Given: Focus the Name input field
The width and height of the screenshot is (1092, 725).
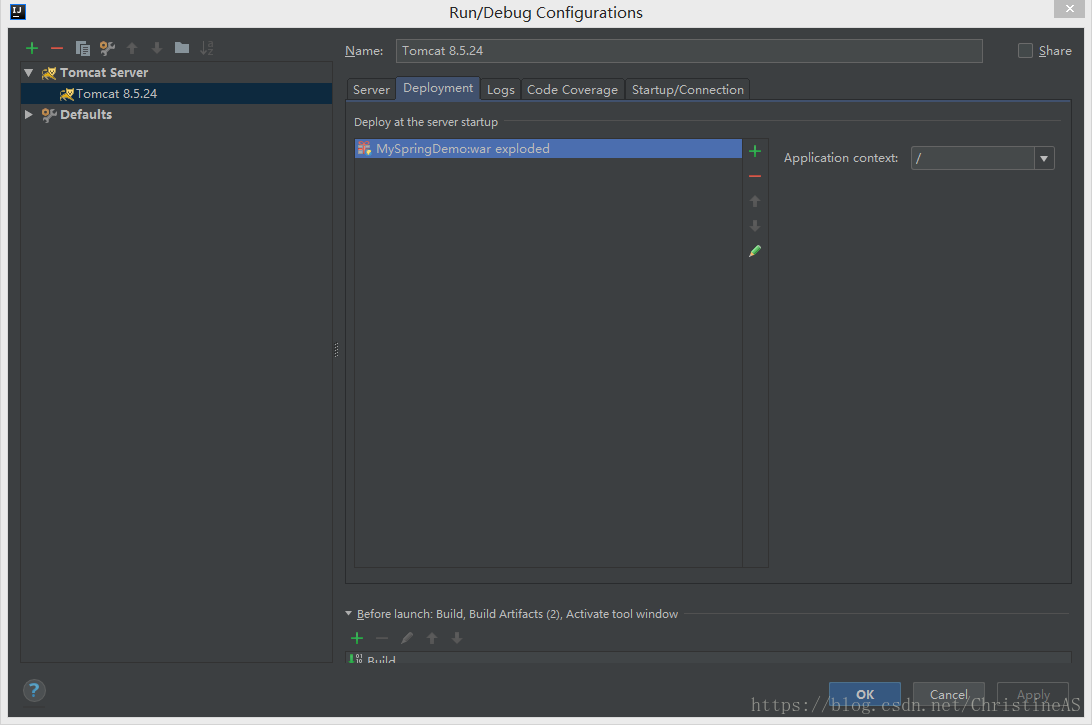Looking at the screenshot, I should coord(689,51).
